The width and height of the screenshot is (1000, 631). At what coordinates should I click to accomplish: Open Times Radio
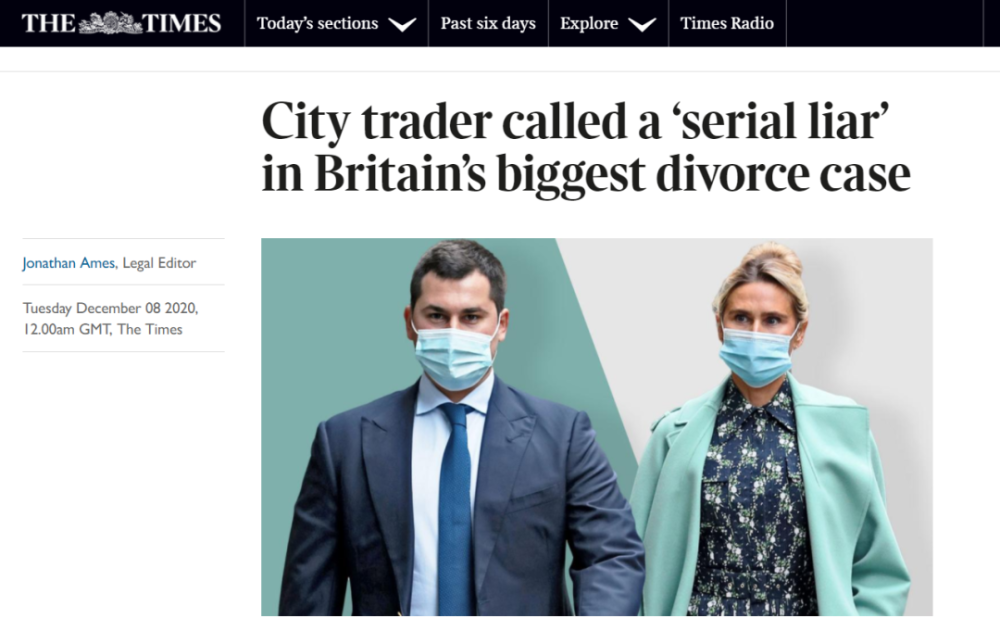726,23
